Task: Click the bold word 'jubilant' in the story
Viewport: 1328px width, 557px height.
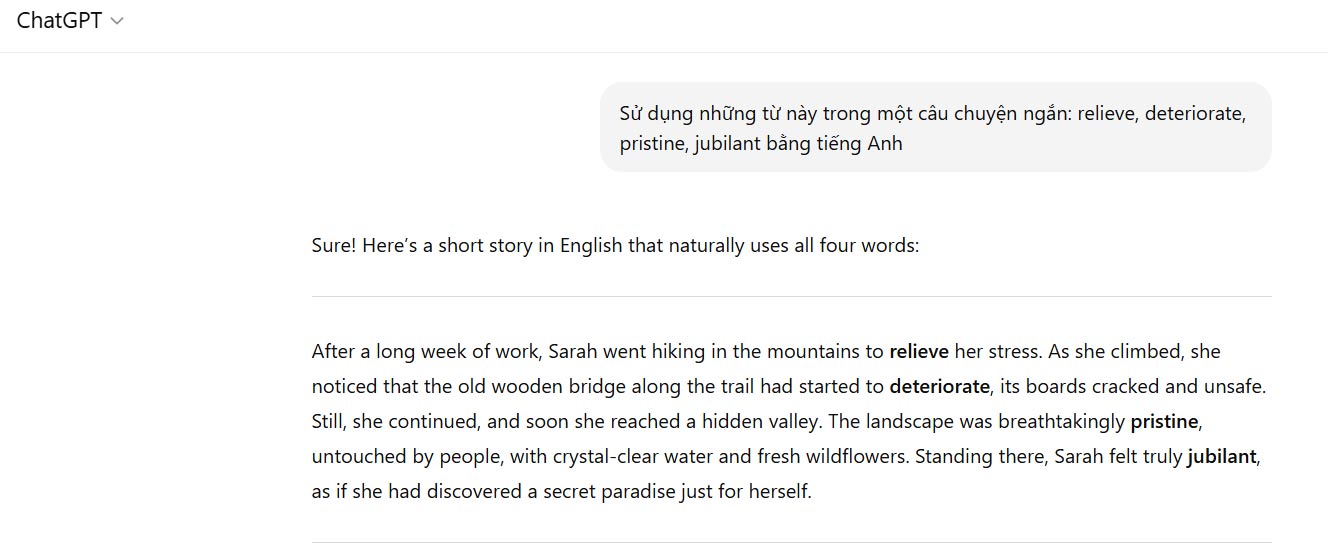Action: point(1221,457)
